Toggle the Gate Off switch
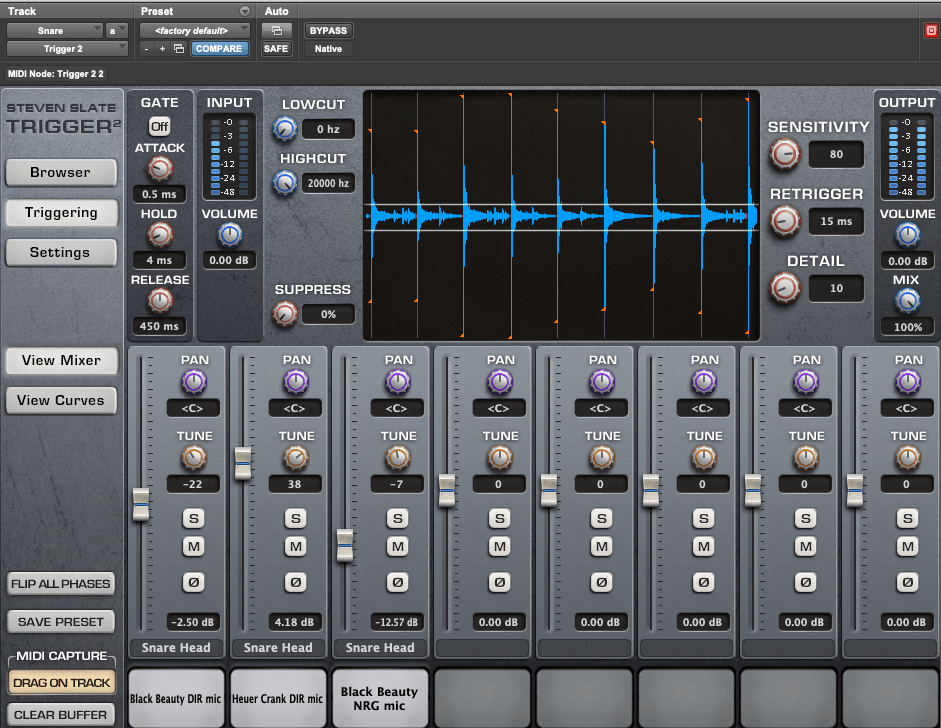 point(159,126)
